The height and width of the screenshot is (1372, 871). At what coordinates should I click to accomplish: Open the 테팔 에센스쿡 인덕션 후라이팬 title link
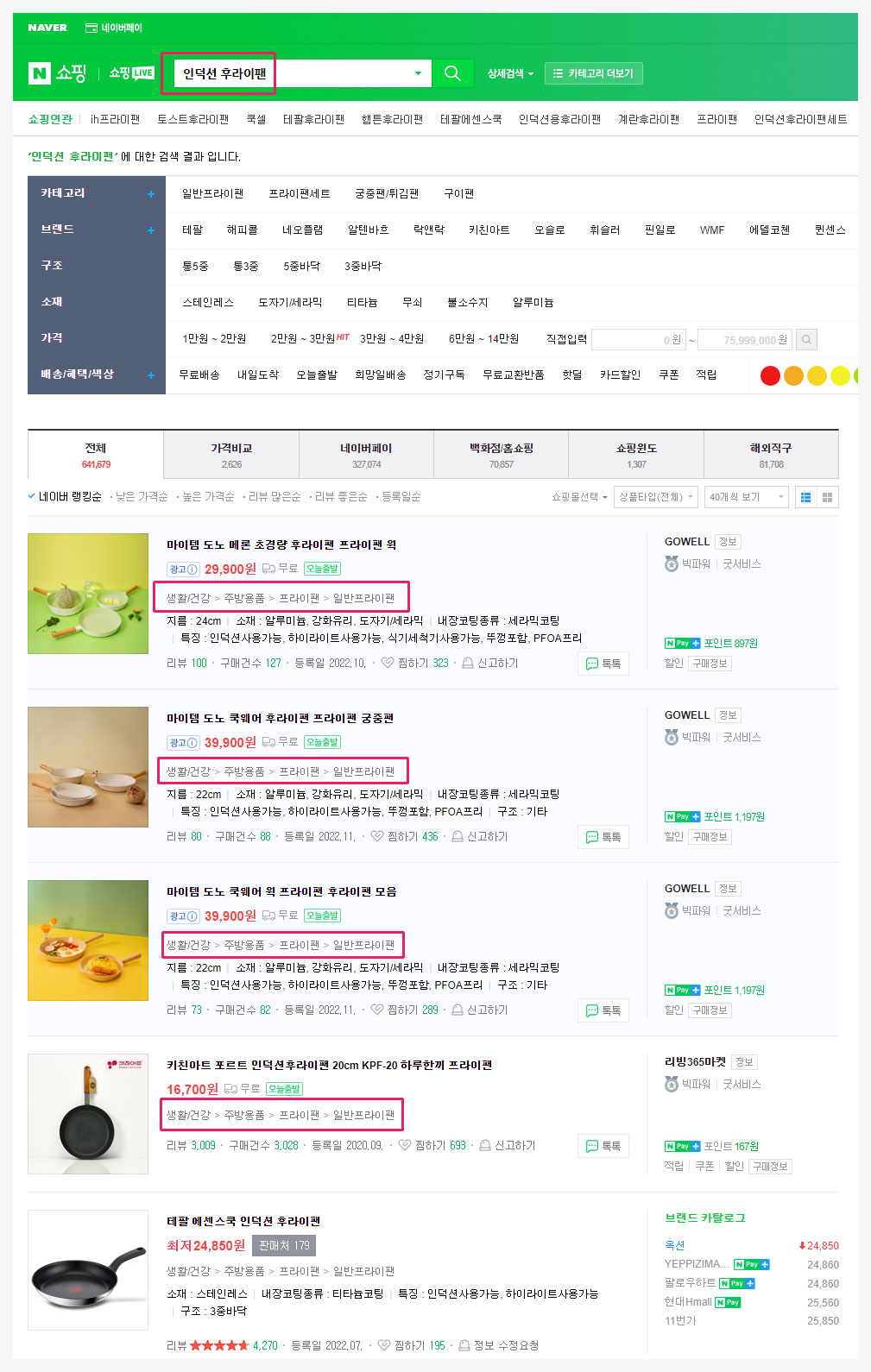coord(243,1221)
